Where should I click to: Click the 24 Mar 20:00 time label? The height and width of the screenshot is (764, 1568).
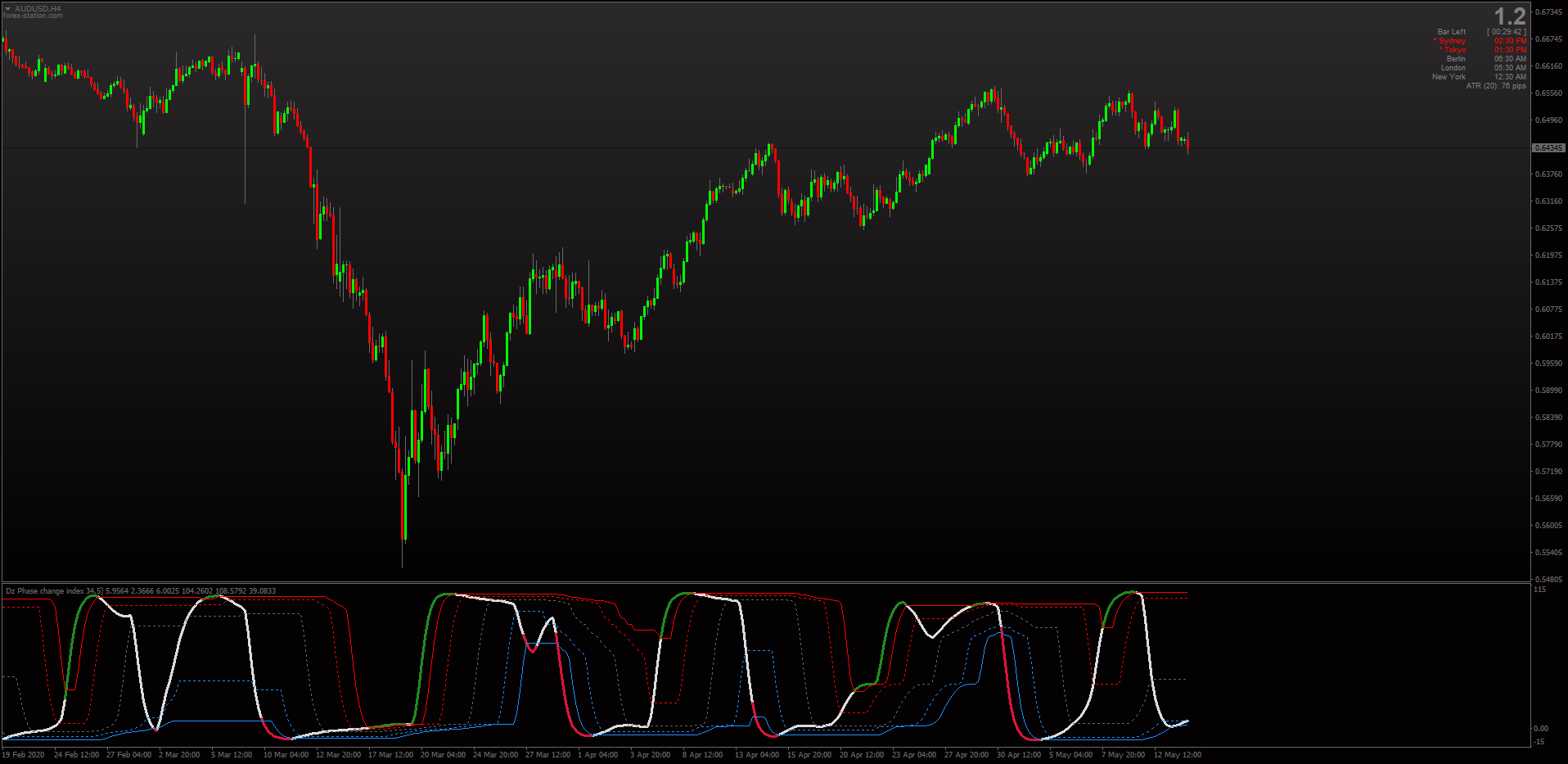[495, 755]
